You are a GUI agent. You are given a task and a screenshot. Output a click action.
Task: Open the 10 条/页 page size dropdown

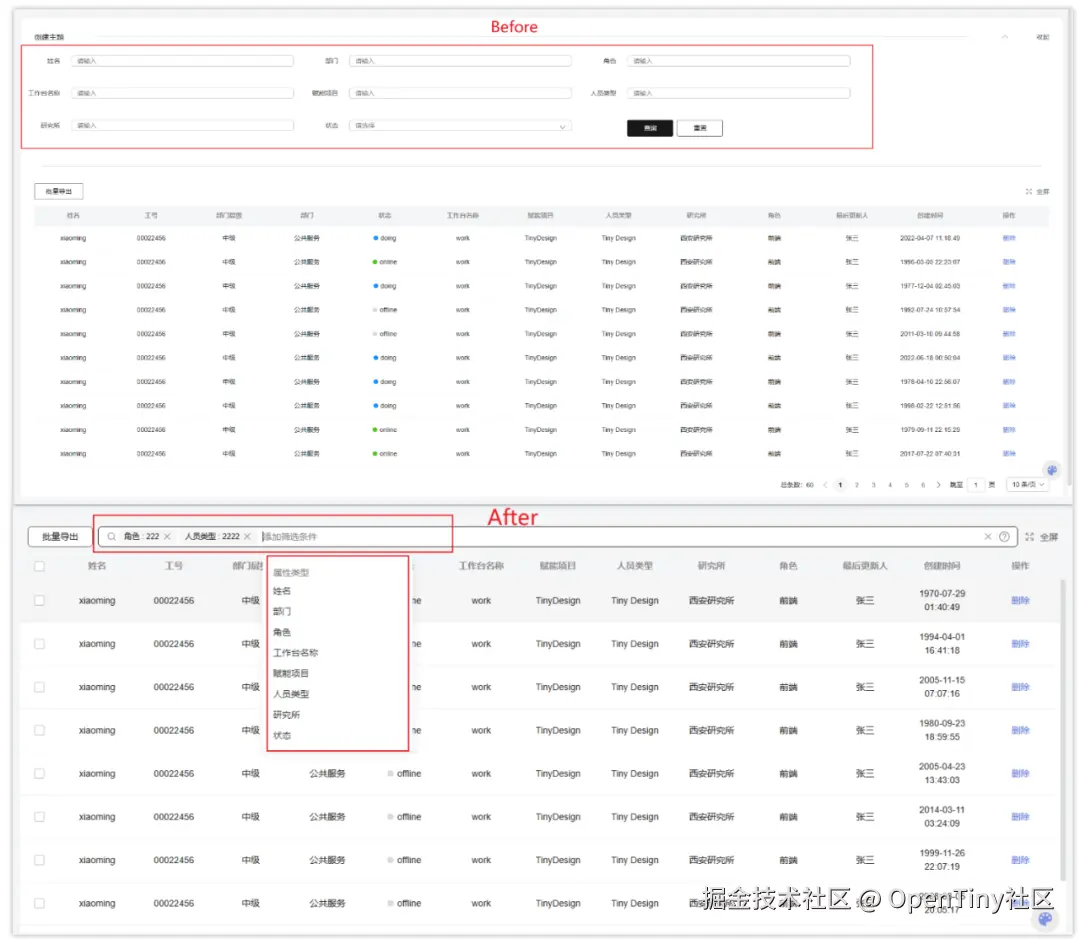tap(1027, 485)
